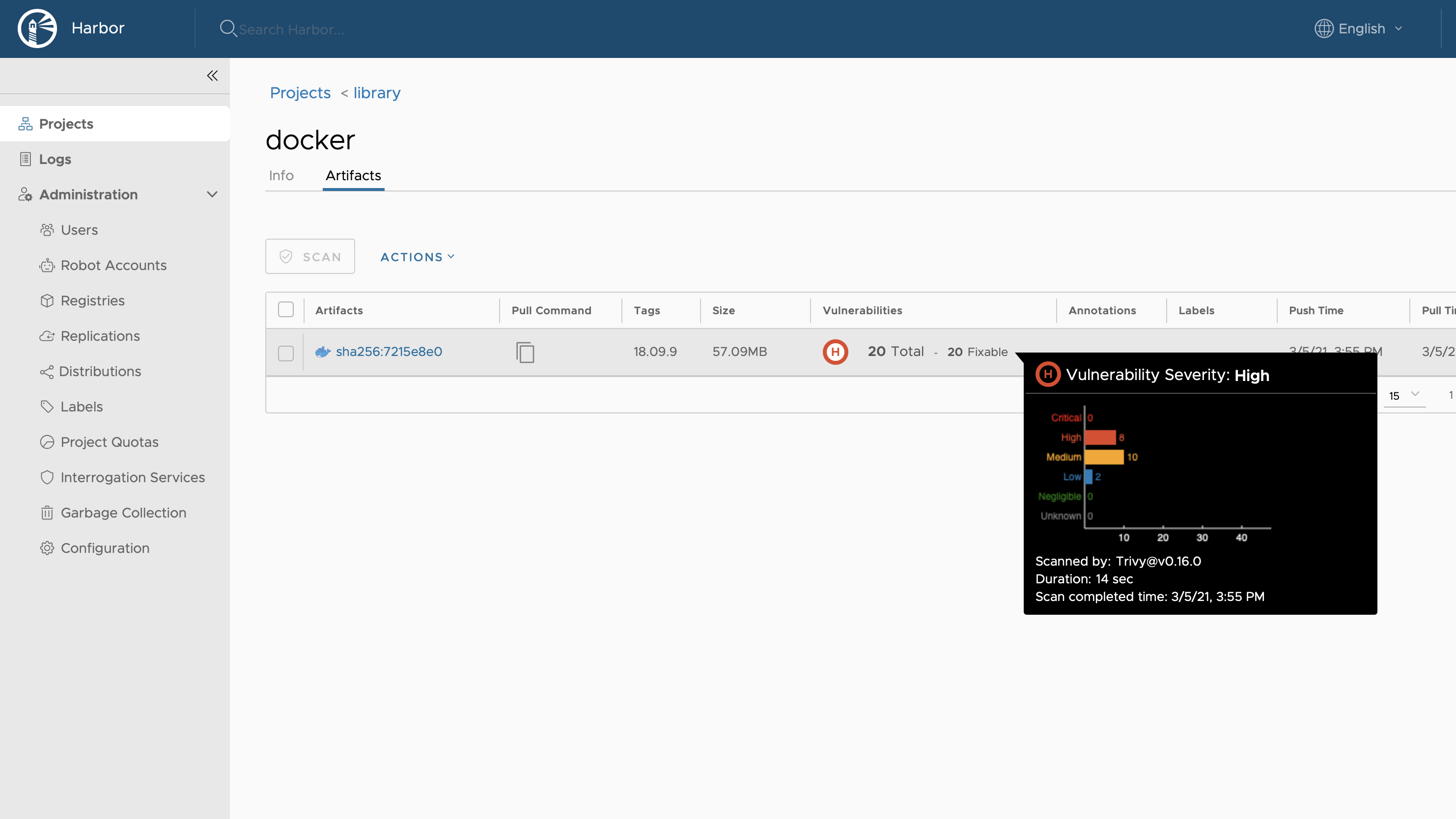Viewport: 1456px width, 819px height.
Task: Switch to the Artifacts tab
Action: pos(353,176)
